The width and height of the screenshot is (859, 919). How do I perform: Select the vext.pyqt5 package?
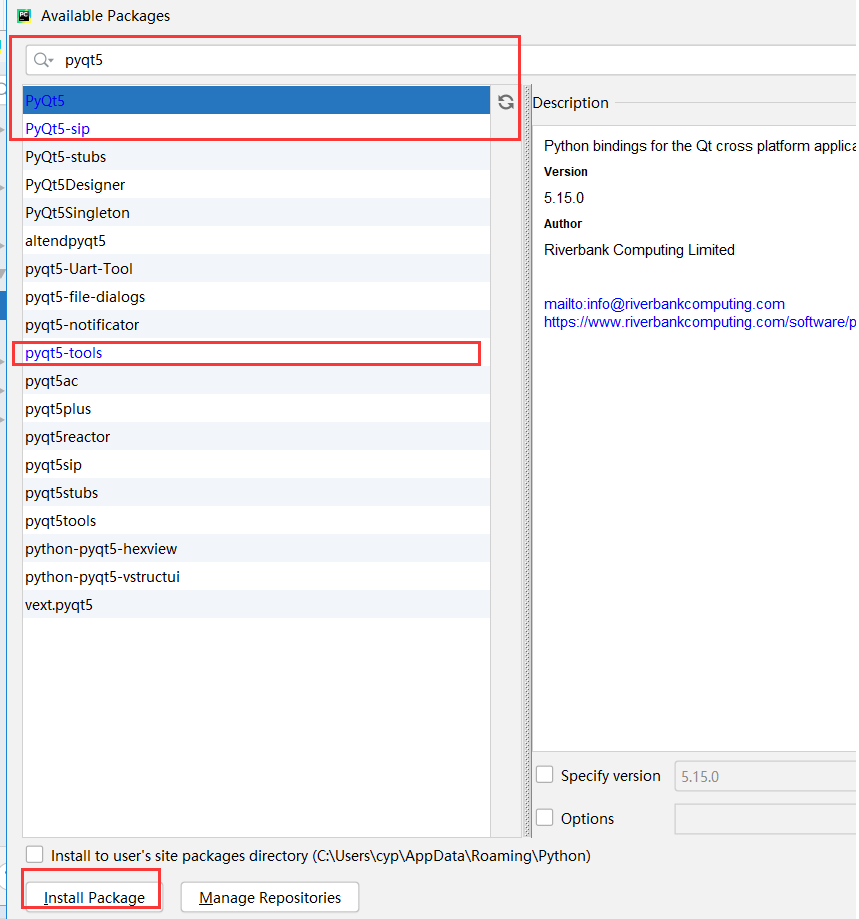(x=257, y=605)
